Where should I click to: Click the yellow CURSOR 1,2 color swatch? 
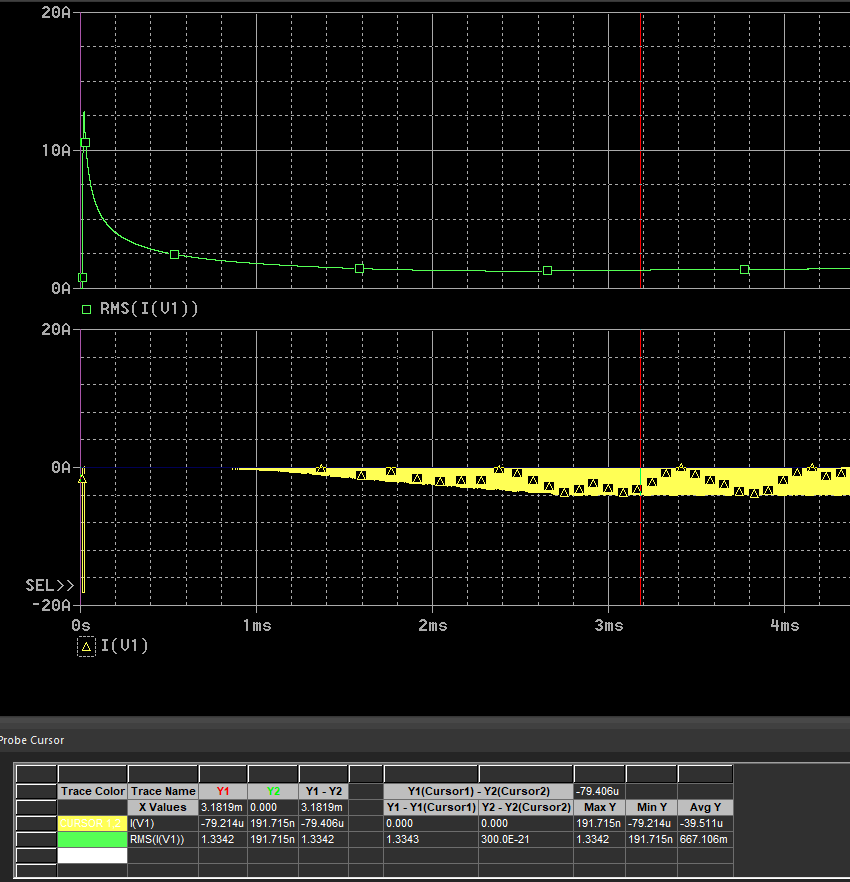click(92, 824)
